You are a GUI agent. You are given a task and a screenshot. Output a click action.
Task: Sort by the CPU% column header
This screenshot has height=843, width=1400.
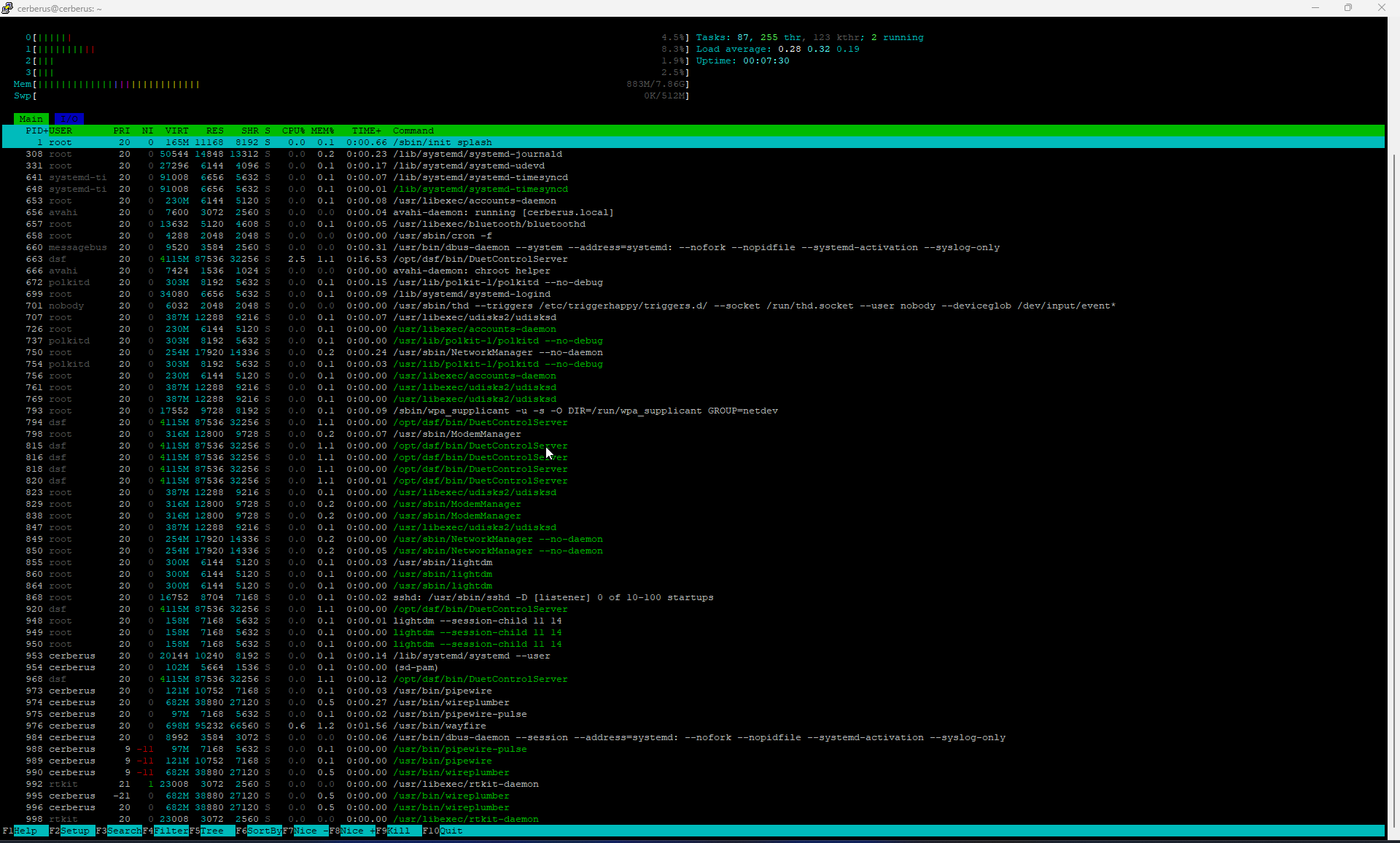click(x=294, y=131)
